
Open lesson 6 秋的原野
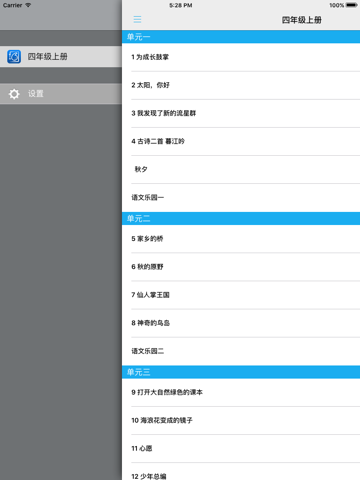[241, 267]
